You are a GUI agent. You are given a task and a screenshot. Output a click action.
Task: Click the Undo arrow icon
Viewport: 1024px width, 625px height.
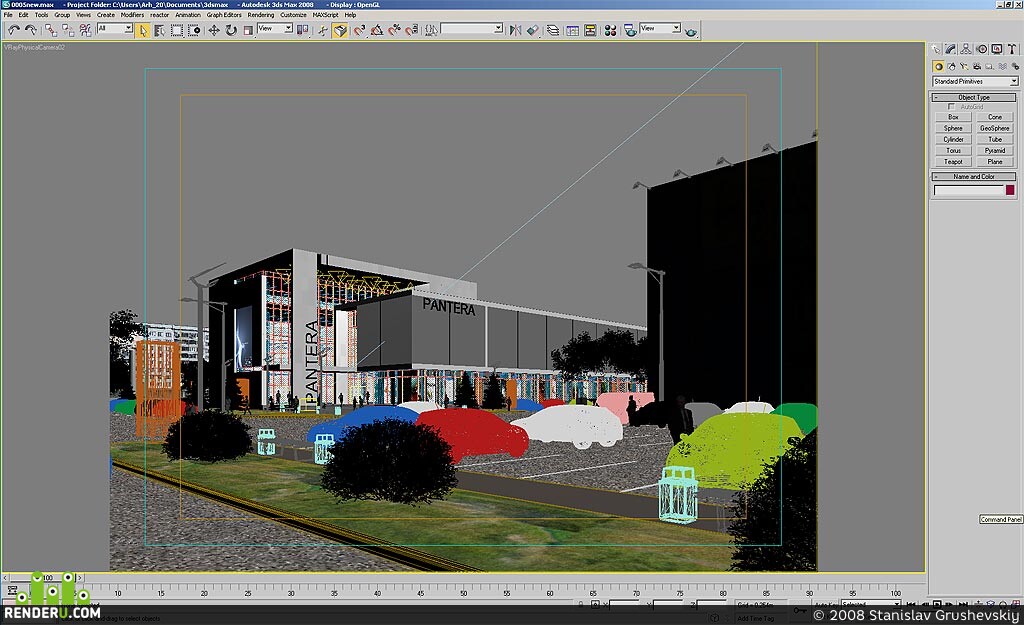pyautogui.click(x=13, y=30)
